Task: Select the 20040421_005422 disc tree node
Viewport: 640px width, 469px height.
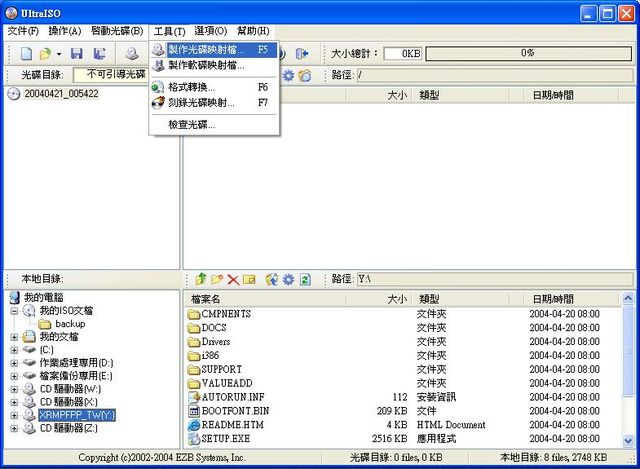Action: 61,94
